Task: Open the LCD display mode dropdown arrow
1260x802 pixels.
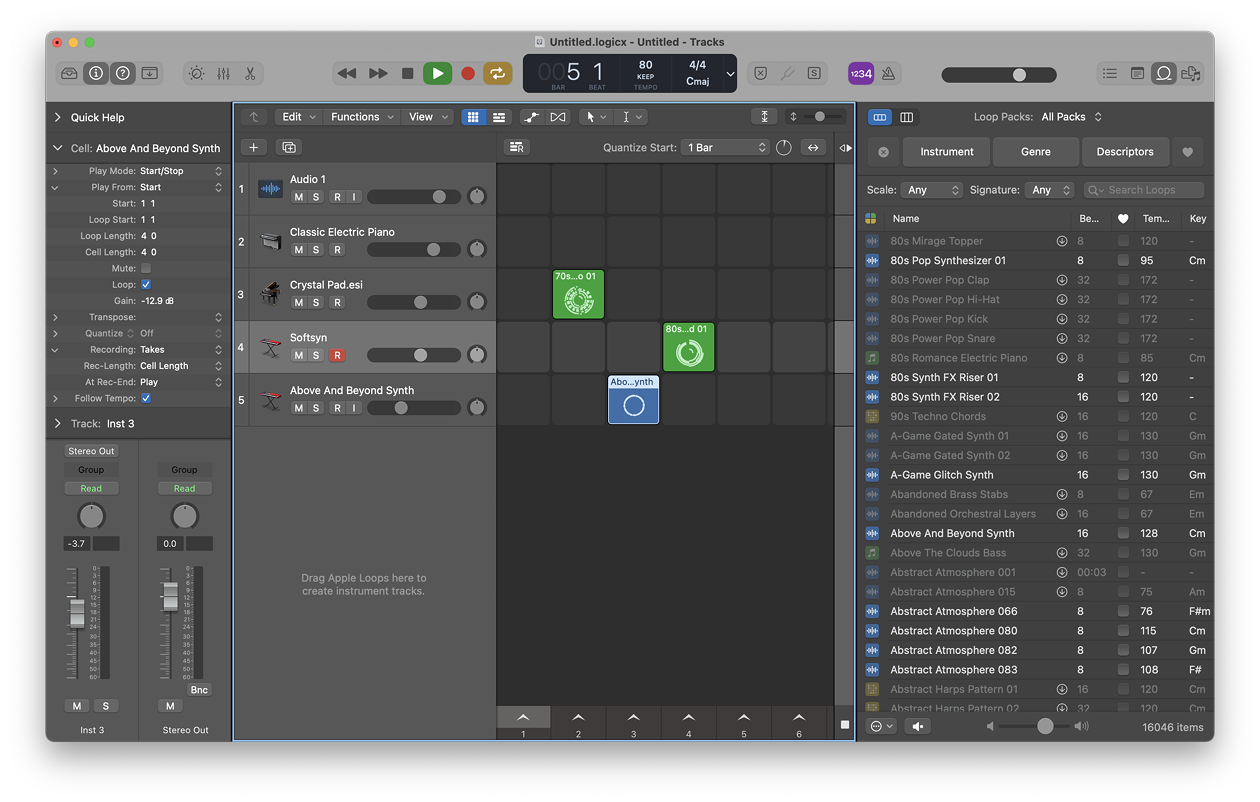Action: [730, 74]
